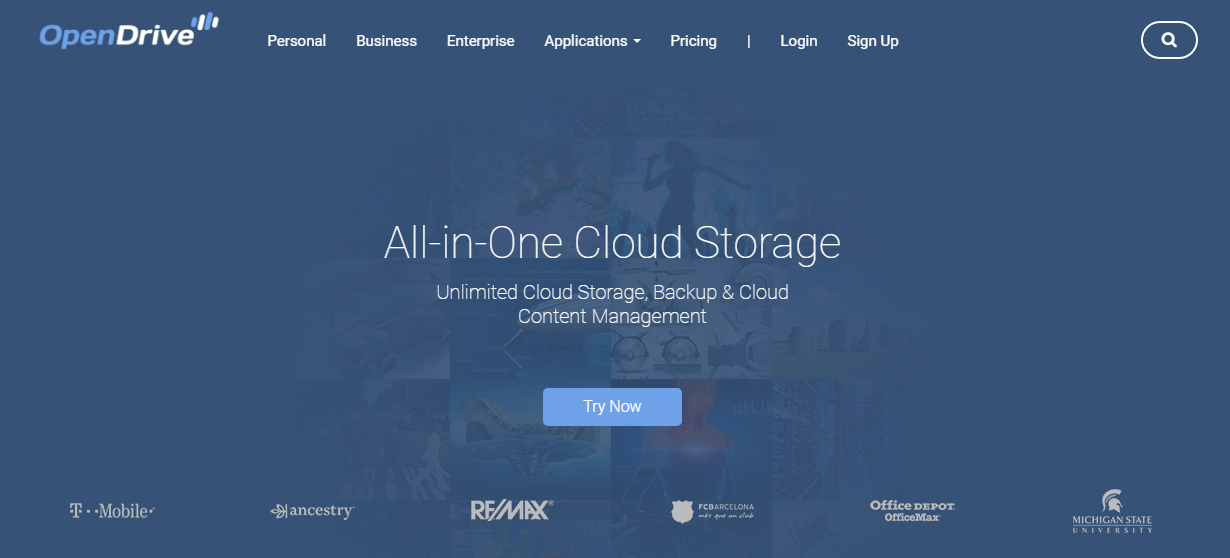Select the FC Barcelona crest logo
Image resolution: width=1230 pixels, height=558 pixels.
[712, 512]
